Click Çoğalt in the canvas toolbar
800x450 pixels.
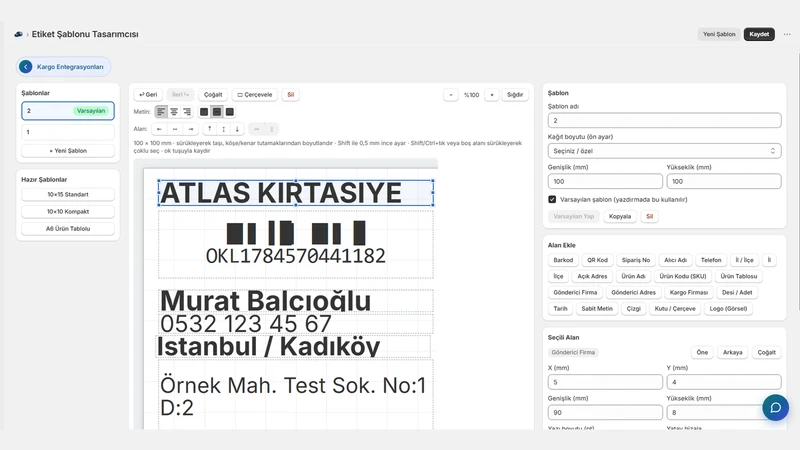pyautogui.click(x=213, y=95)
